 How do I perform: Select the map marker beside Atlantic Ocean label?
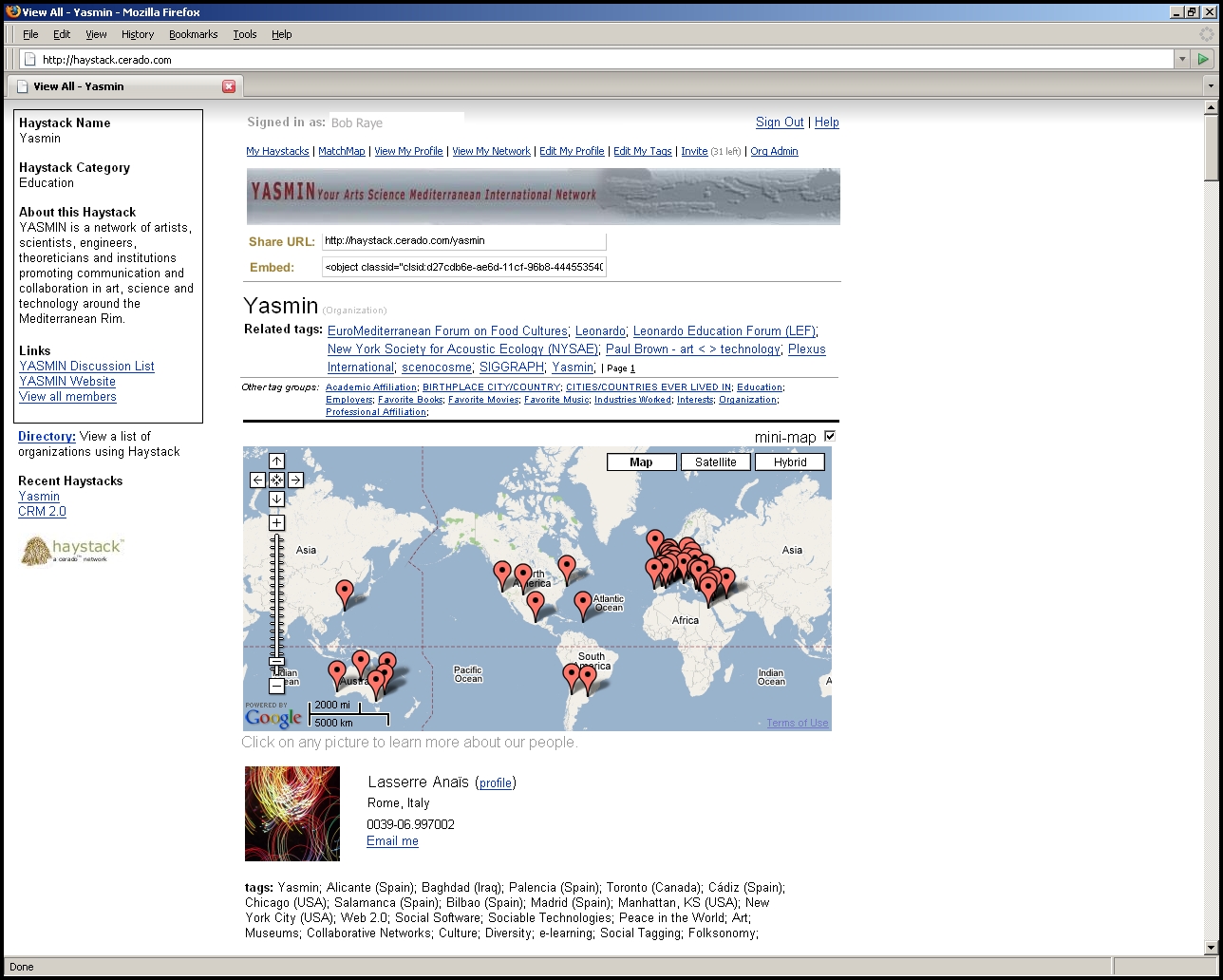(x=583, y=606)
